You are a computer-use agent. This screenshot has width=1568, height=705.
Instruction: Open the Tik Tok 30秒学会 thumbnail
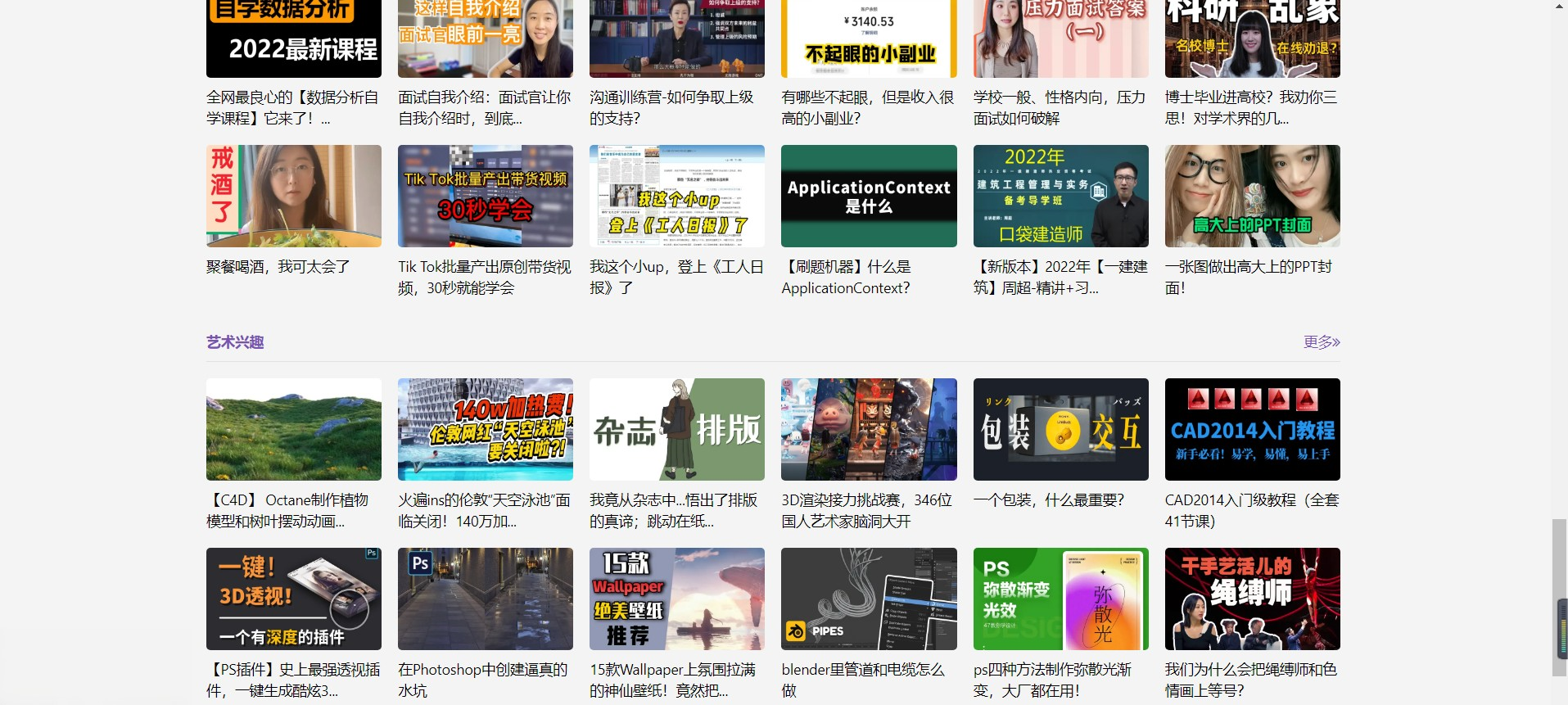485,197
